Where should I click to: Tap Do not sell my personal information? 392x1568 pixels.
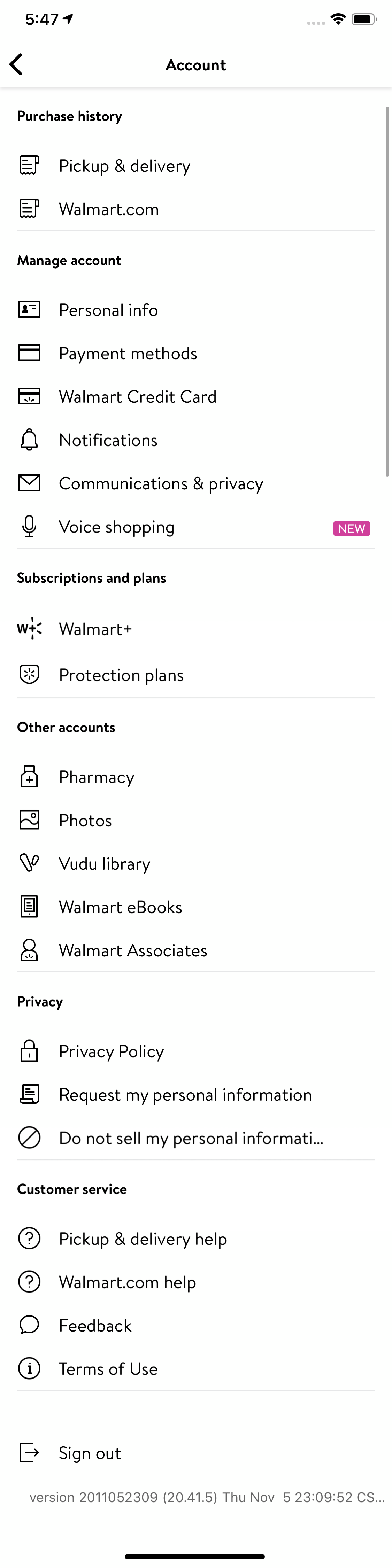pyautogui.click(x=191, y=1138)
